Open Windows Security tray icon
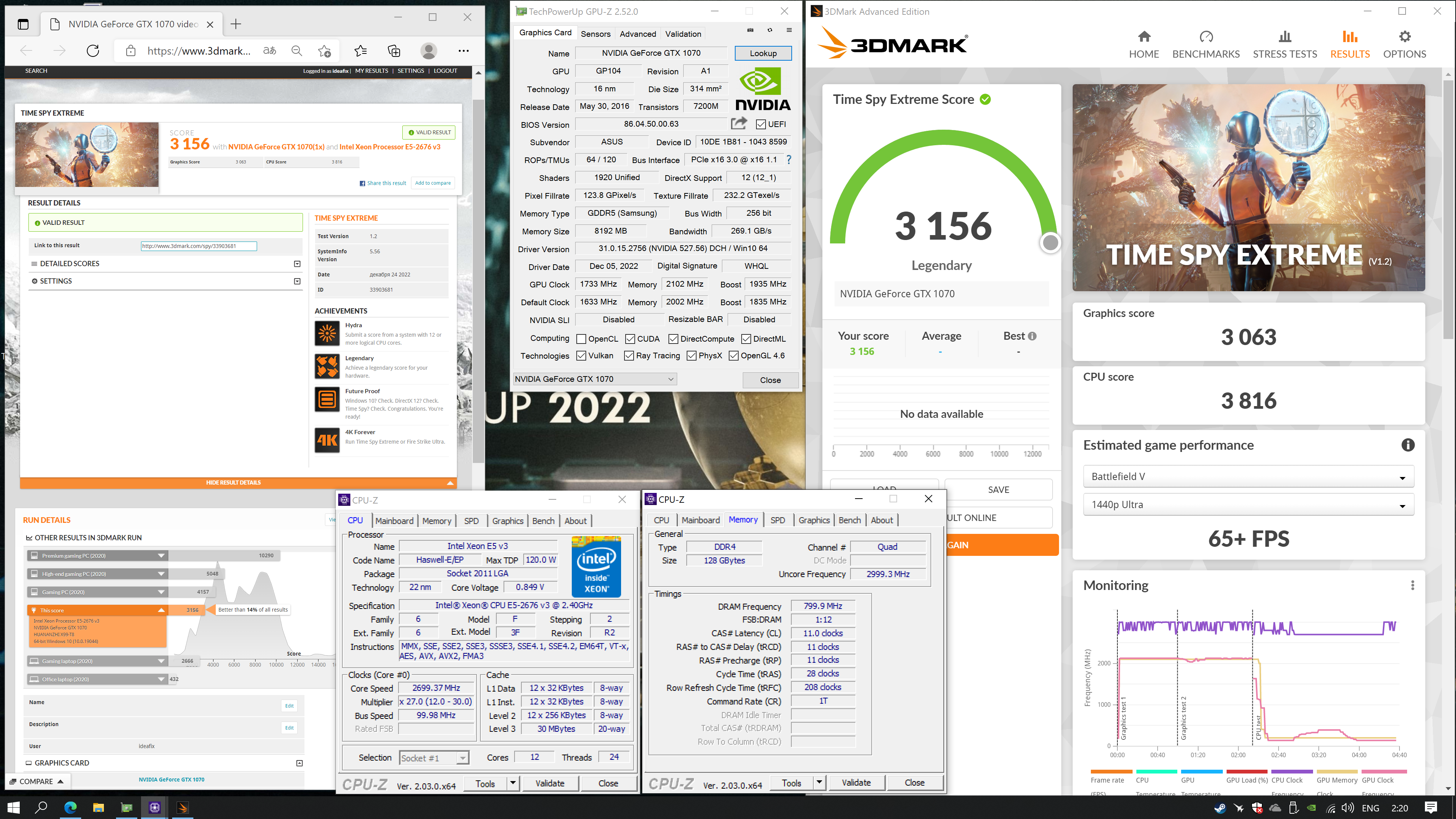The height and width of the screenshot is (819, 1456). 1257,808
